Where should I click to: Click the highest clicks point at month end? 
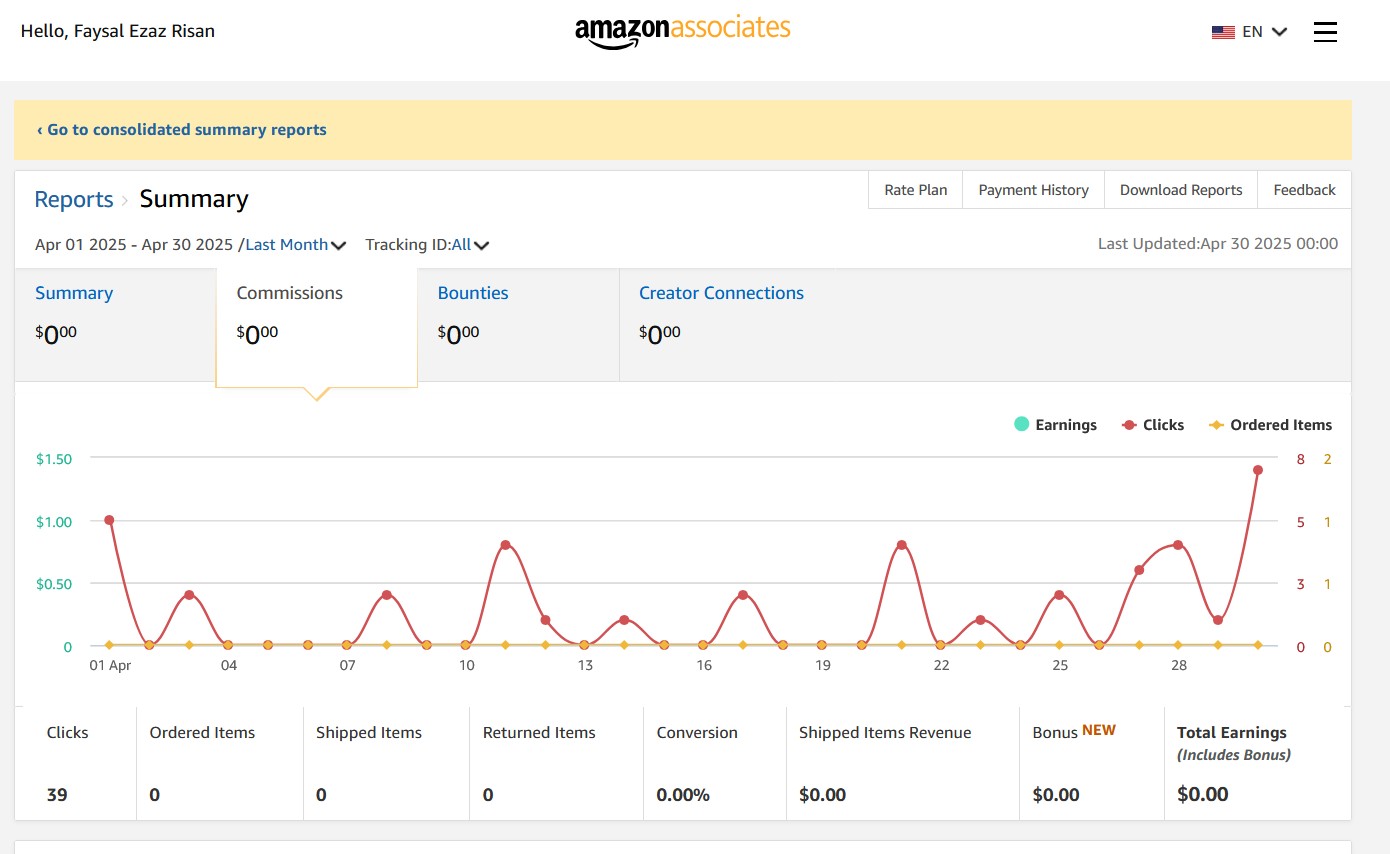(1257, 470)
